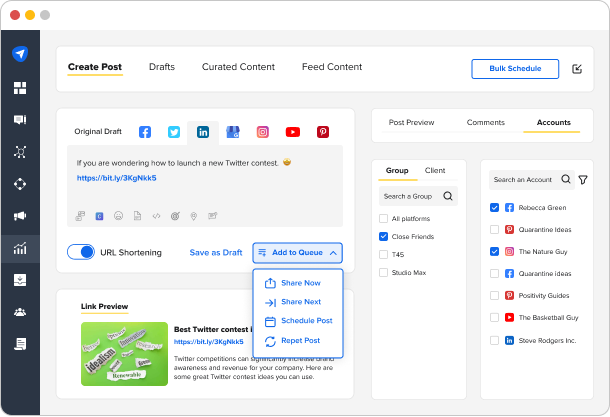Choose Repet Post from the queue menu
Screen dimensions: 610x417
tap(292, 341)
